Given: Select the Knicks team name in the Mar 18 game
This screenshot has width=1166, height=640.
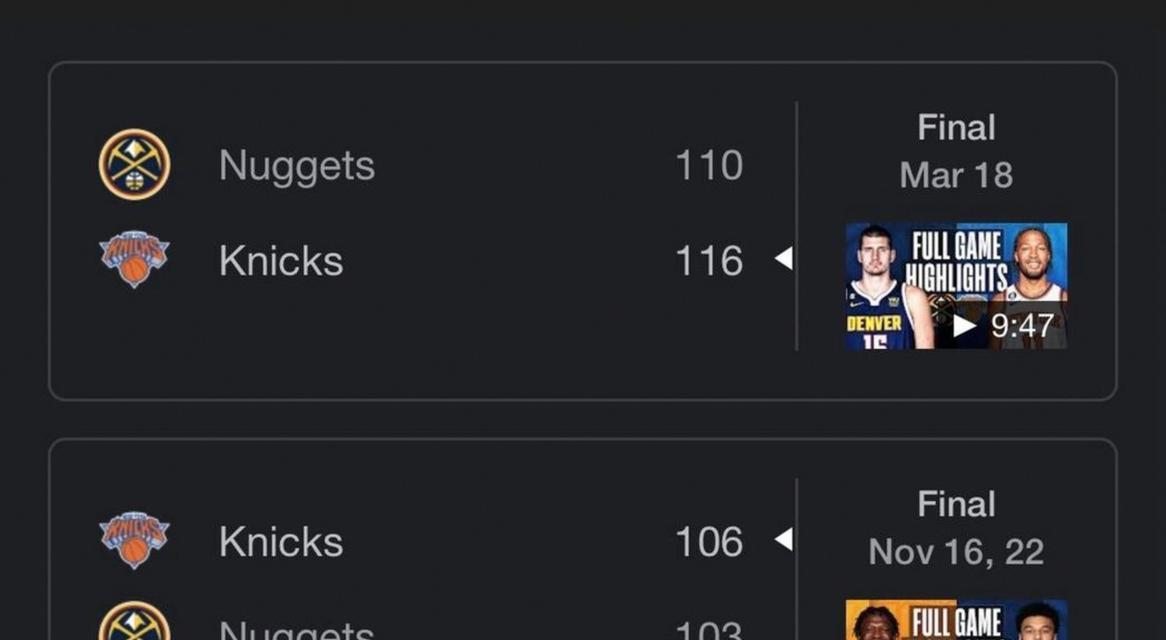Looking at the screenshot, I should click(x=281, y=261).
